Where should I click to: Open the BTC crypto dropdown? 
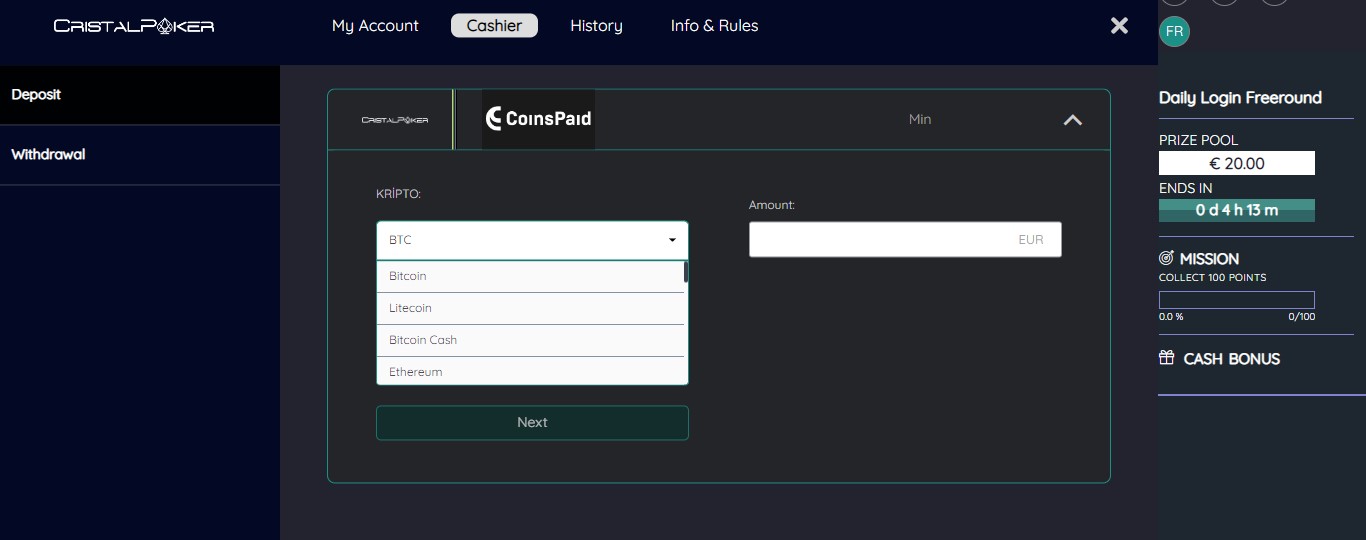click(532, 240)
